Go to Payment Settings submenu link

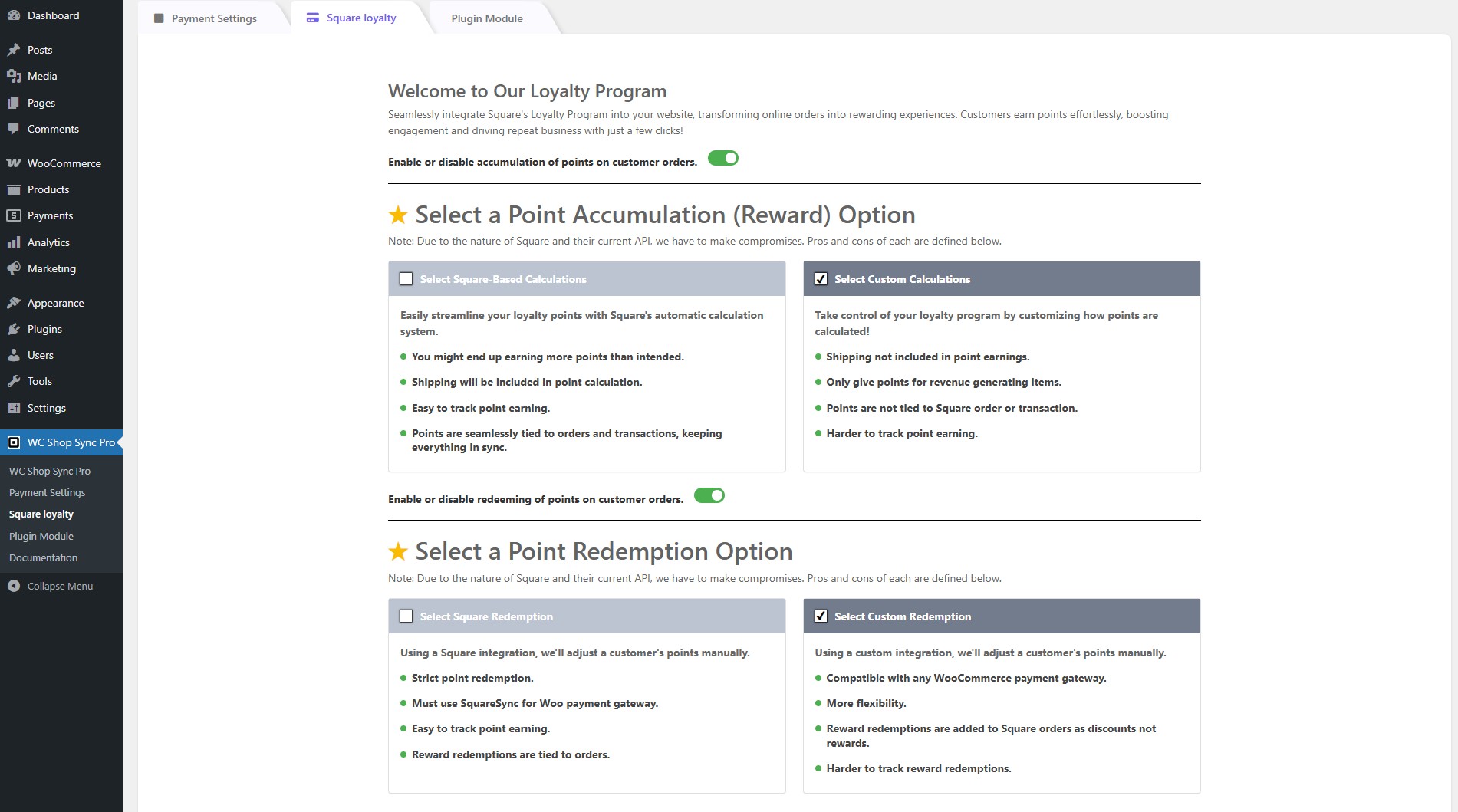coord(47,492)
